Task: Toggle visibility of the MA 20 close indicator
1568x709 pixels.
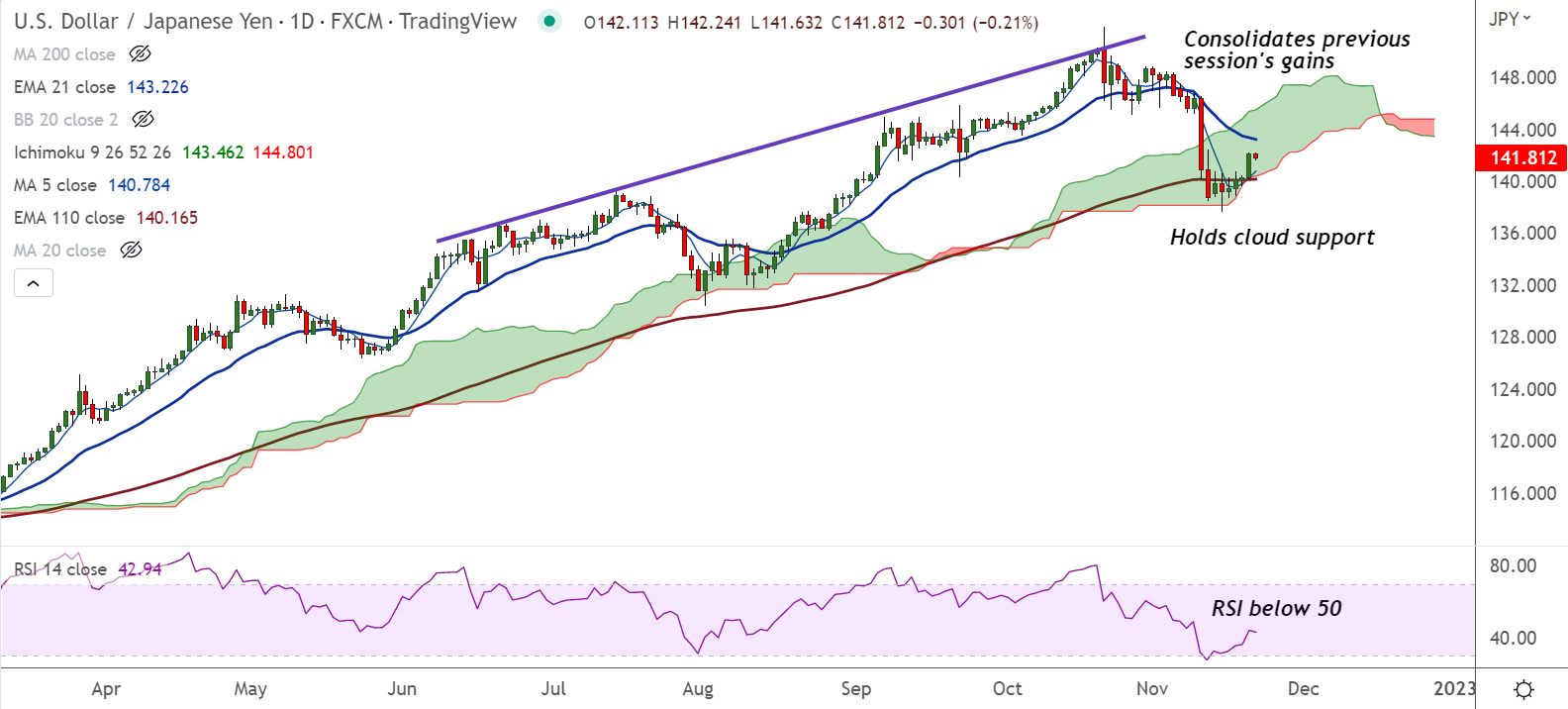Action: [x=132, y=251]
